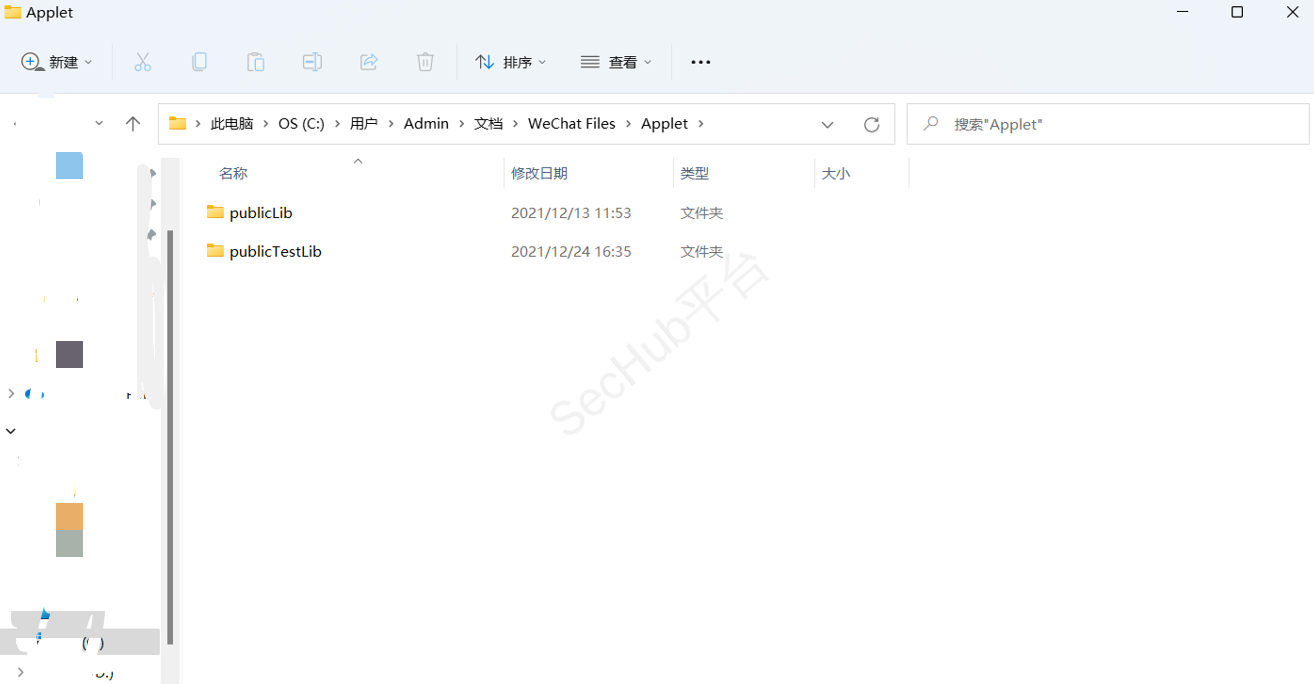1314x684 pixels.
Task: Open the 排序 (Sort) dropdown
Action: click(x=511, y=62)
